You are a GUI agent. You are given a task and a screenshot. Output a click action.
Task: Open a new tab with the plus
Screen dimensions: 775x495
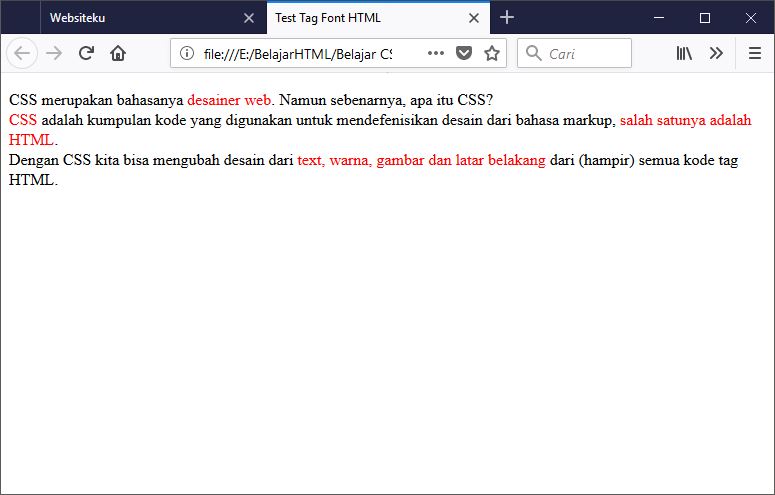pos(507,17)
